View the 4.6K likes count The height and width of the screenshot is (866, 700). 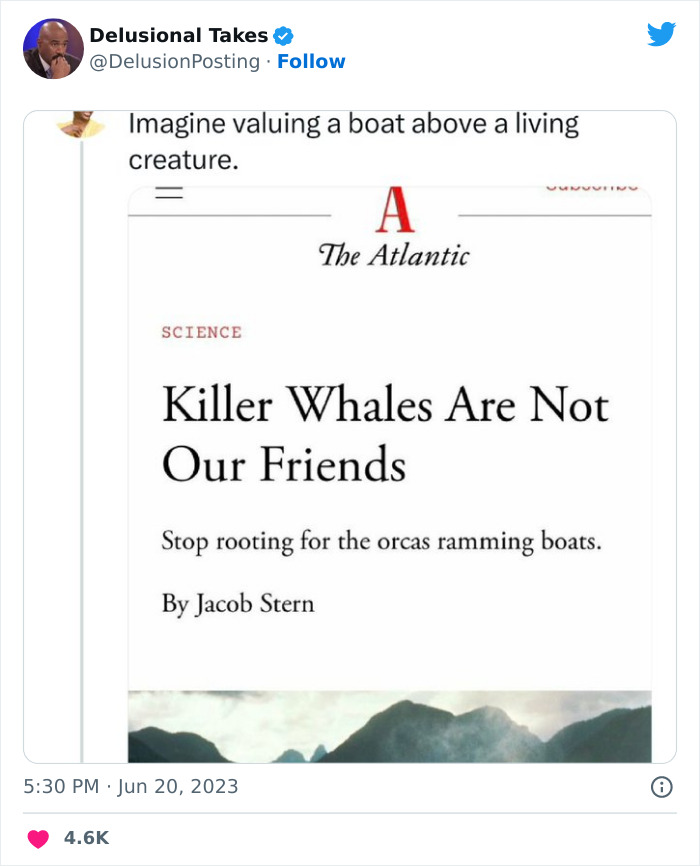[85, 838]
